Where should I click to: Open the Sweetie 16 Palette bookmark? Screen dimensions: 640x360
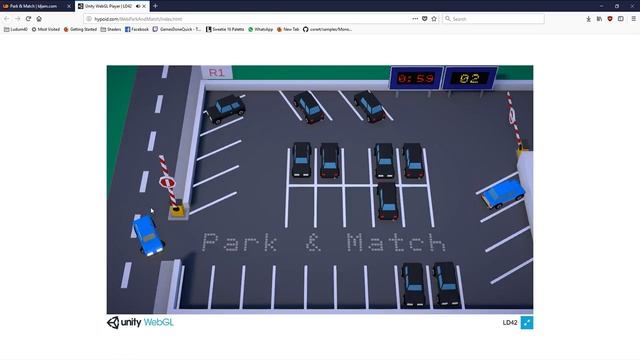click(225, 29)
